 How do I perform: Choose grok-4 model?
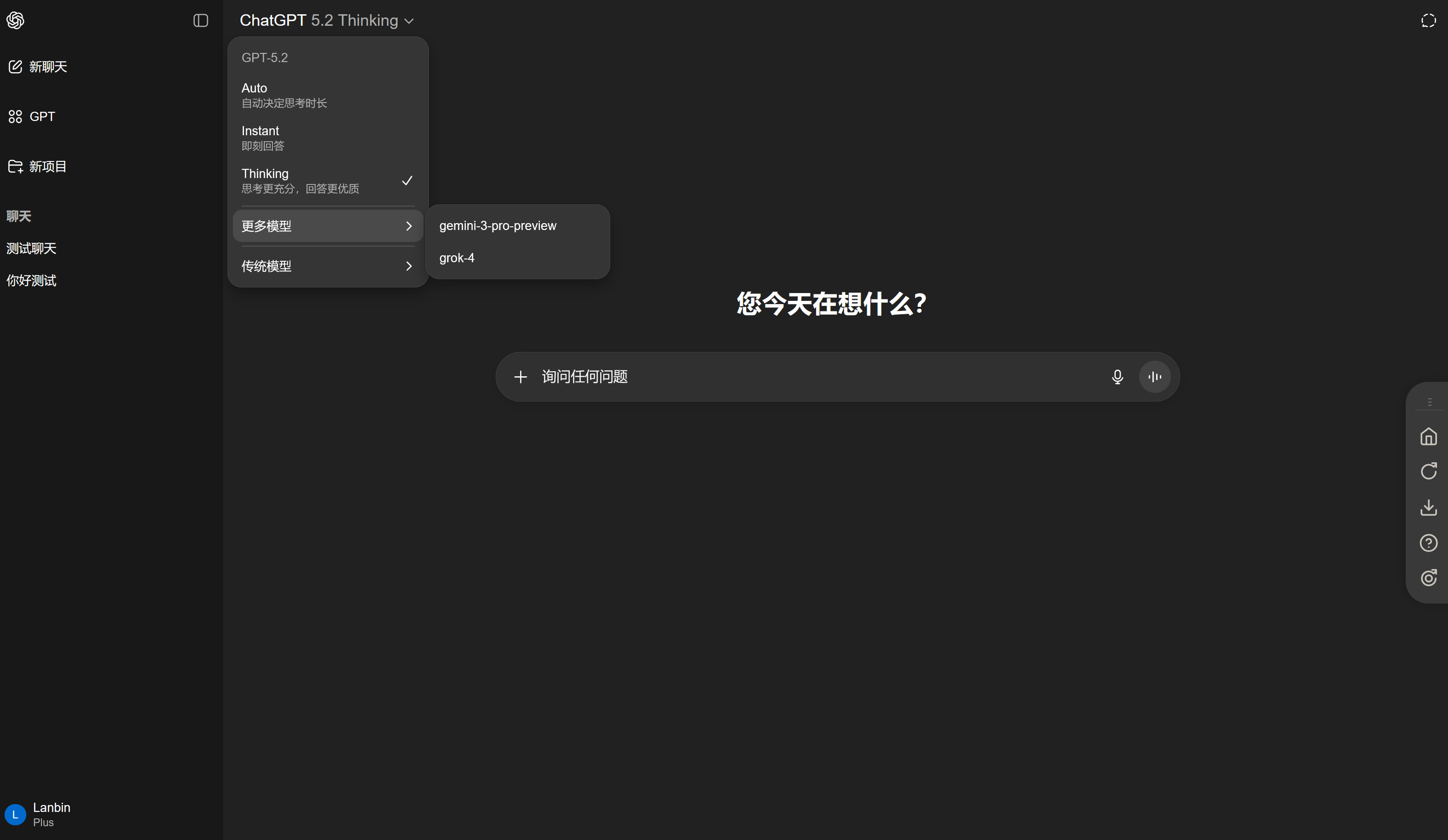pos(517,258)
